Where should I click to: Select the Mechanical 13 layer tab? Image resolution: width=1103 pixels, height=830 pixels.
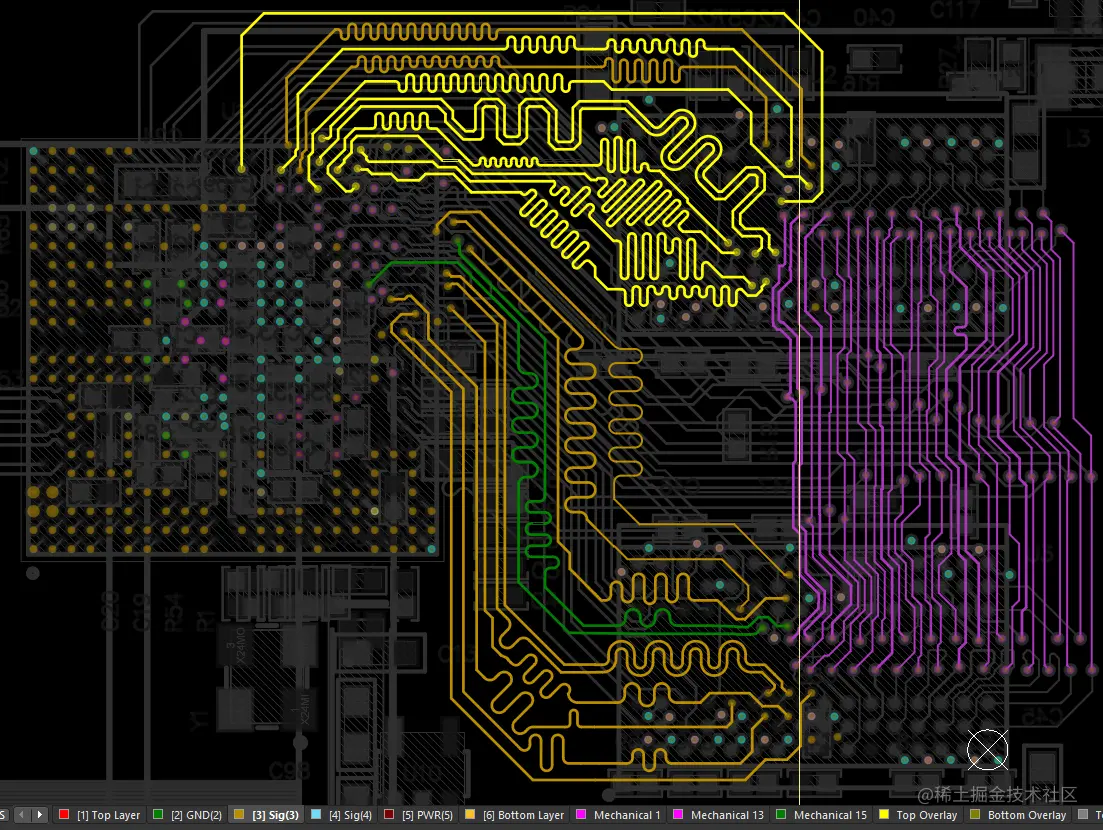(x=718, y=815)
